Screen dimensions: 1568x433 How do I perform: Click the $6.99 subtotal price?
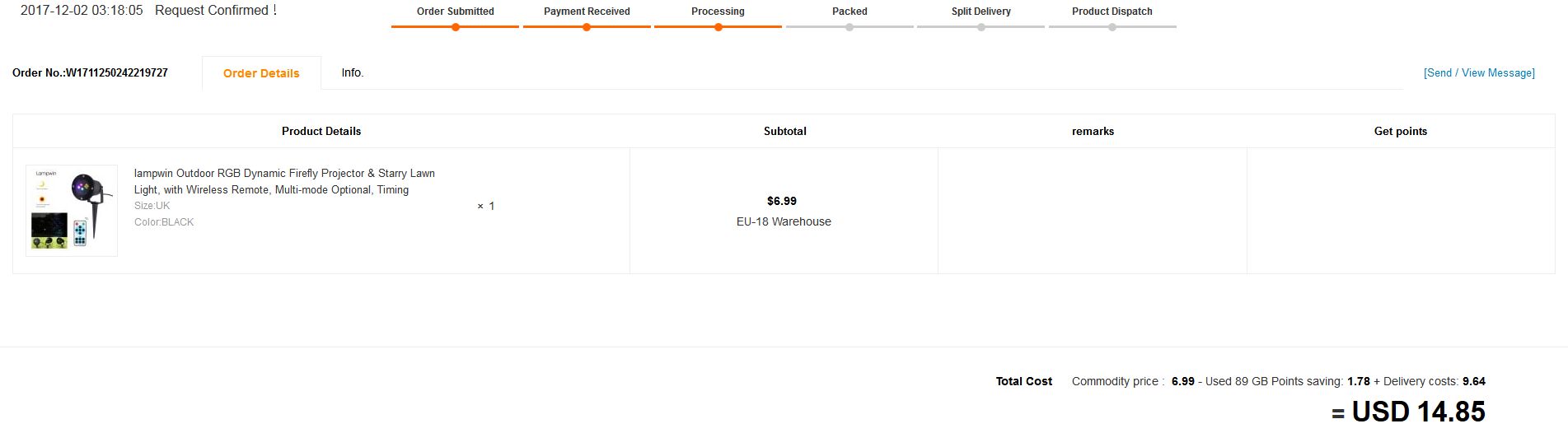pyautogui.click(x=782, y=201)
